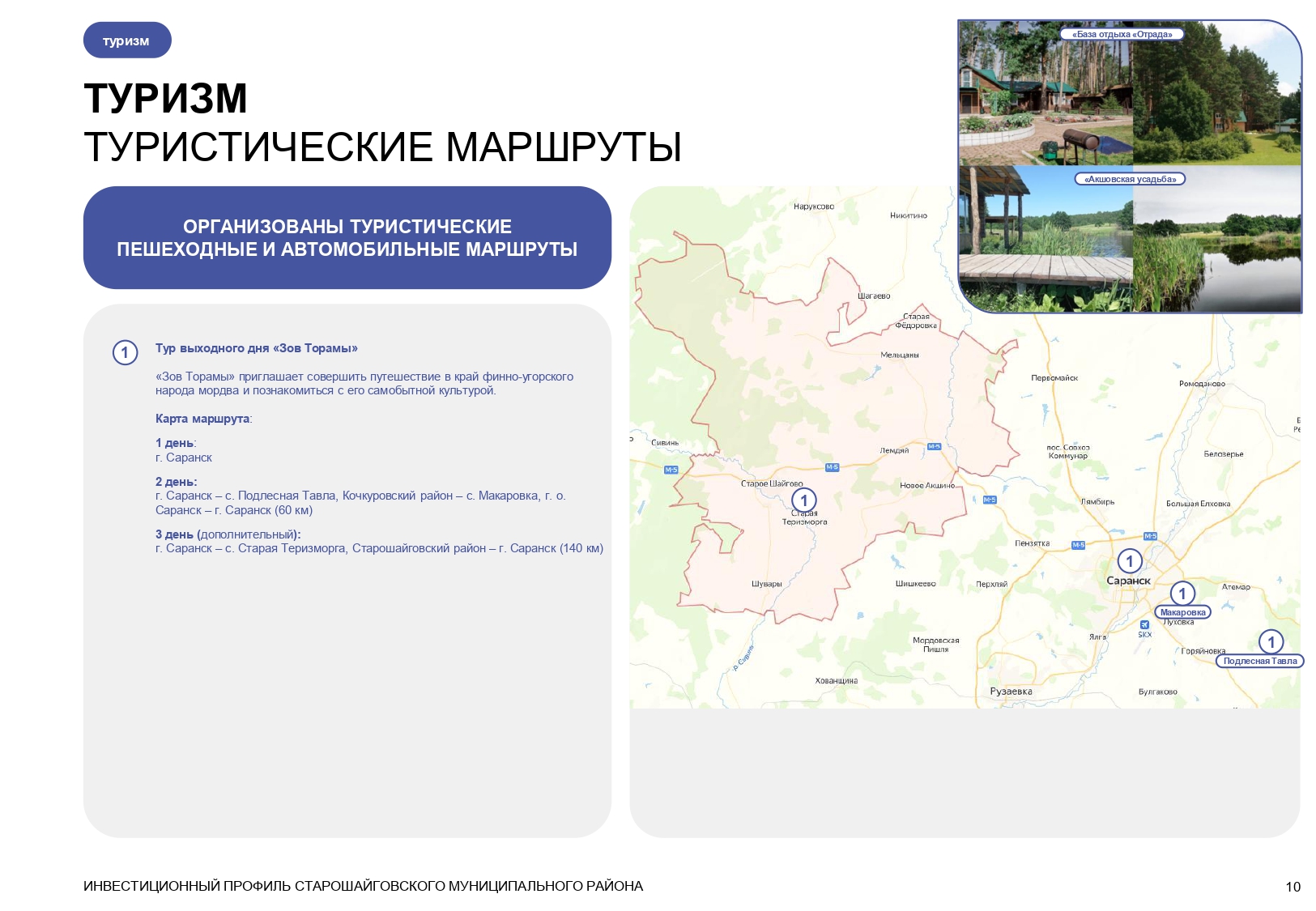
Task: Click the «Акшовская усадьба» photo caption
Action: click(x=1130, y=179)
